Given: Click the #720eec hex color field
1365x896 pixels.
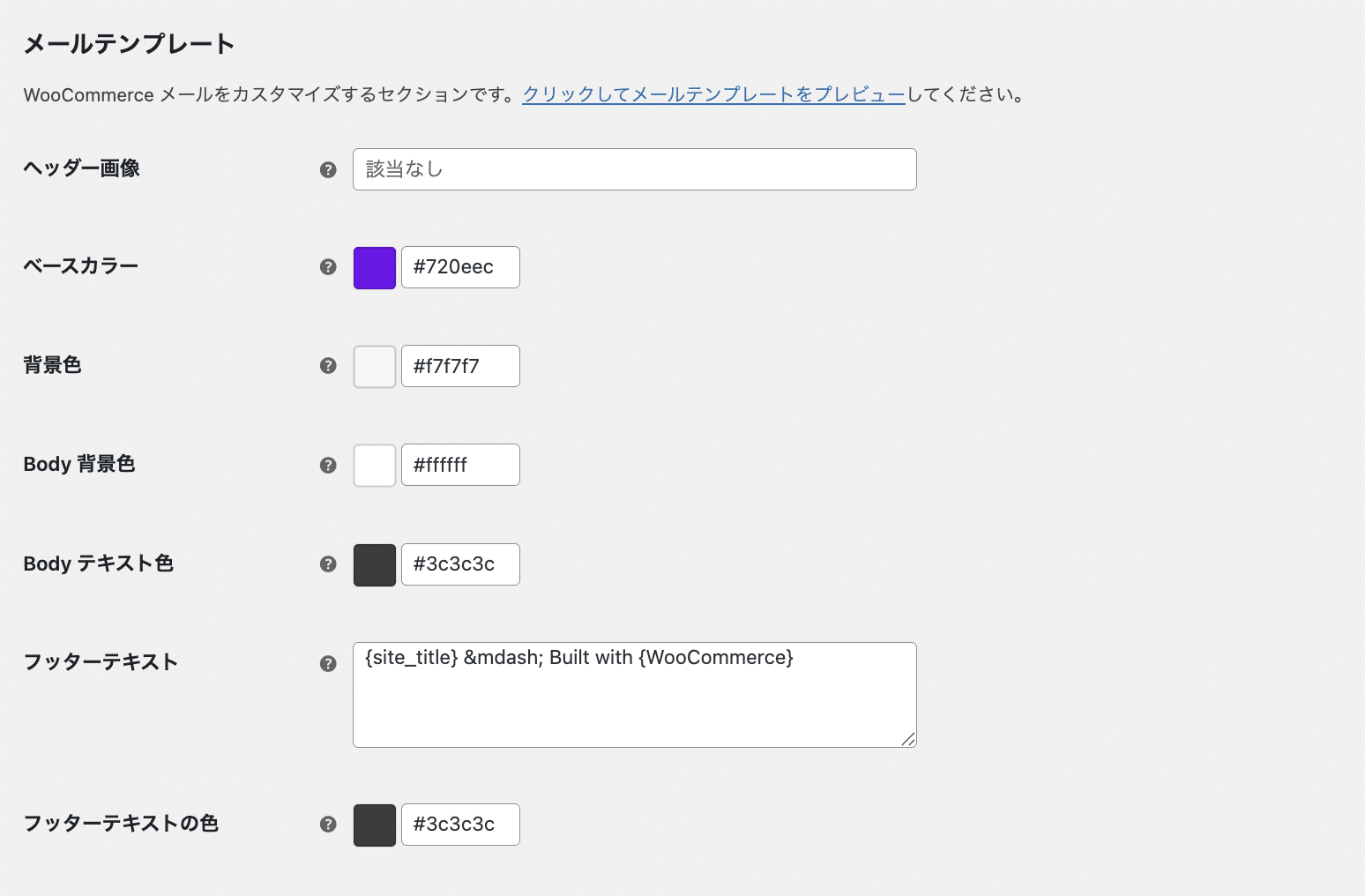Looking at the screenshot, I should [460, 267].
